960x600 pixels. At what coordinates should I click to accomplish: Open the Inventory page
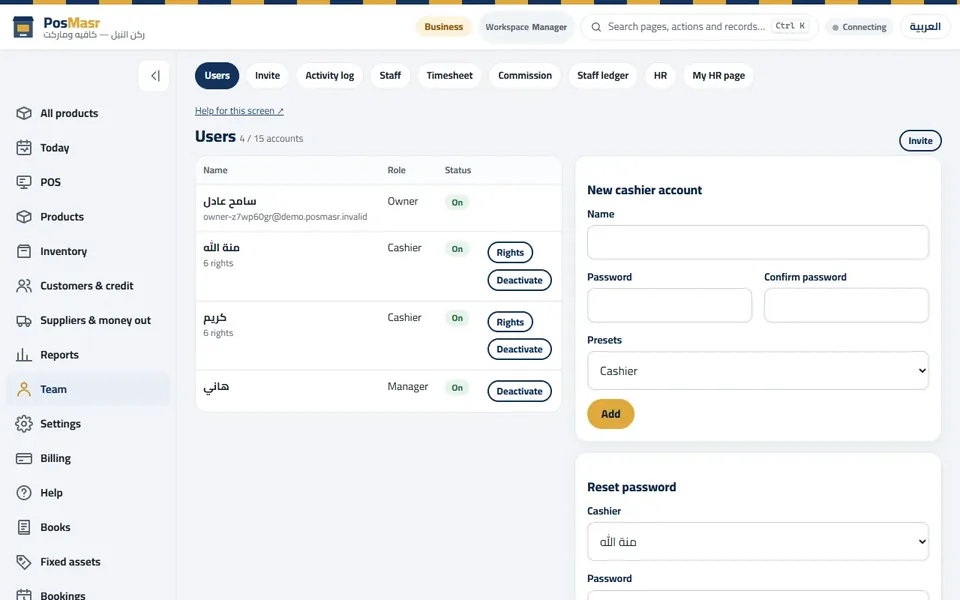tap(88, 251)
